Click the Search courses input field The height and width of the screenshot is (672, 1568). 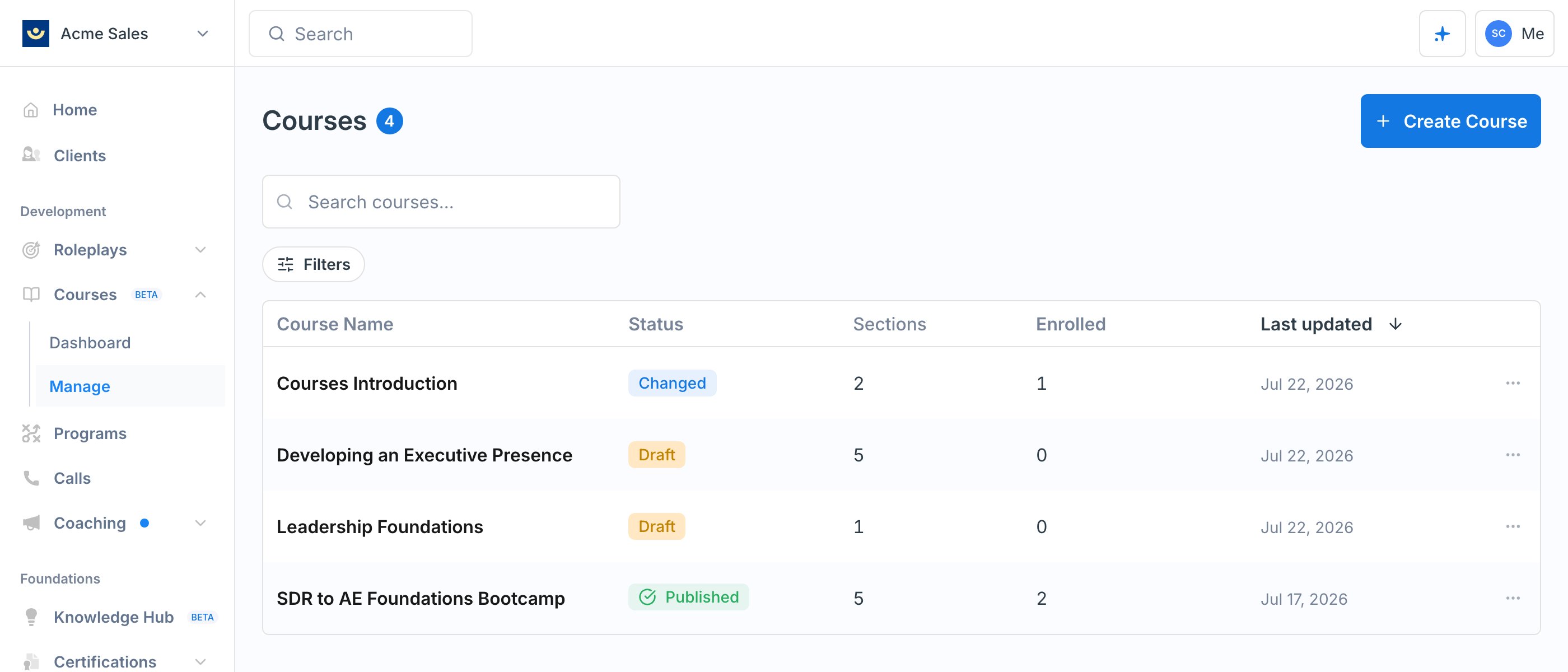[x=441, y=202]
